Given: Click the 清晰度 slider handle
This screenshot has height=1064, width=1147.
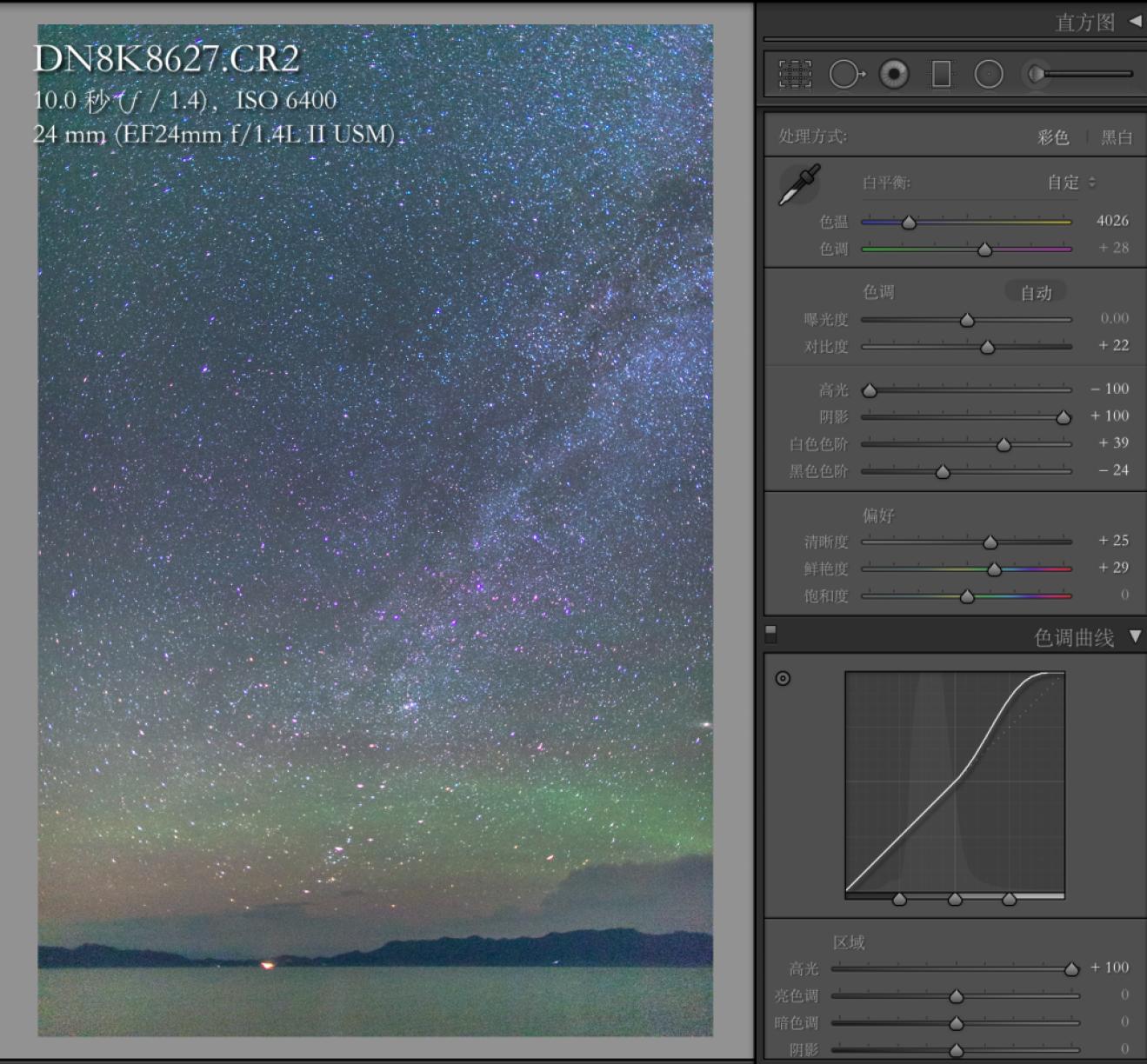Looking at the screenshot, I should pyautogui.click(x=990, y=542).
